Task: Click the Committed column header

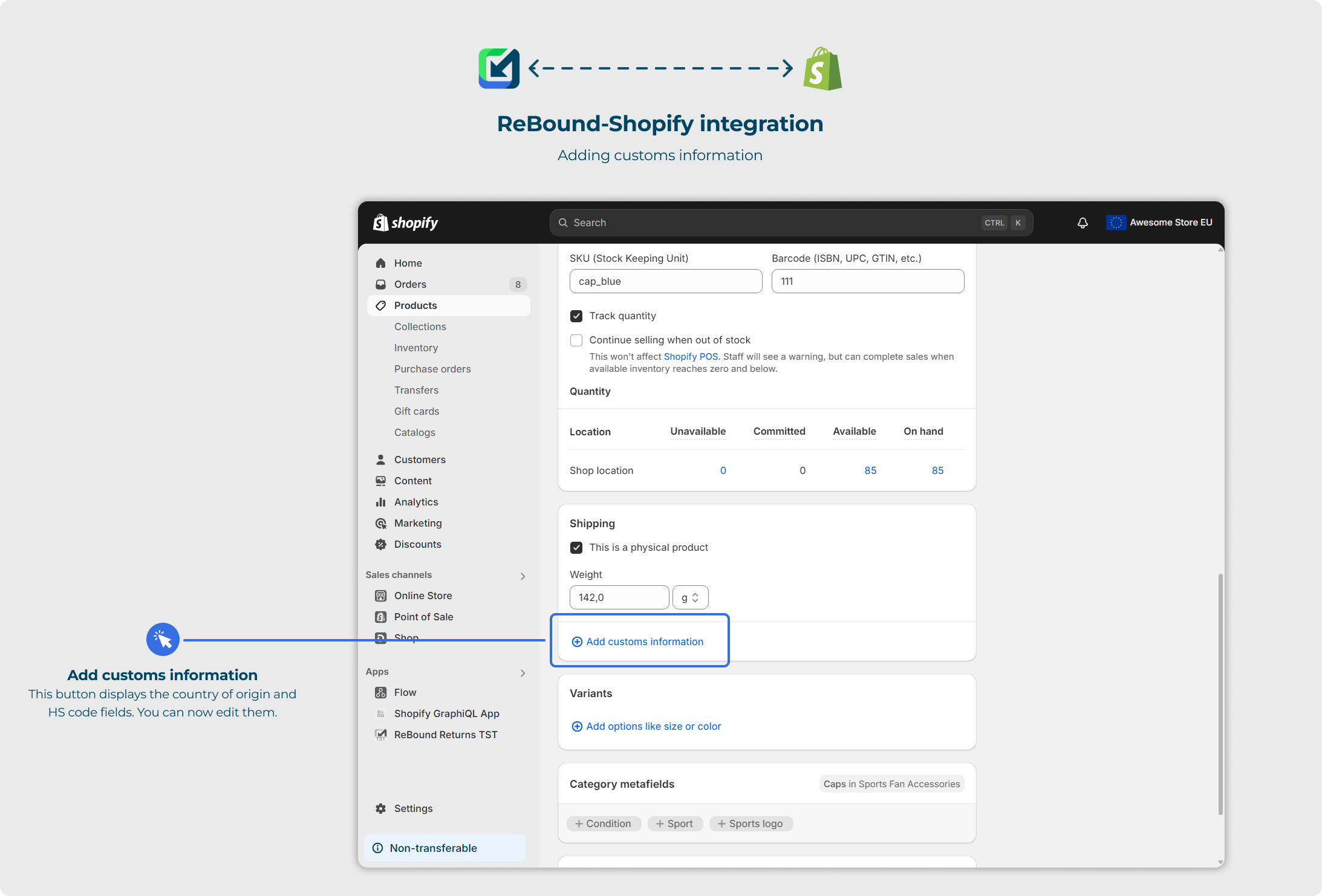Action: (780, 432)
